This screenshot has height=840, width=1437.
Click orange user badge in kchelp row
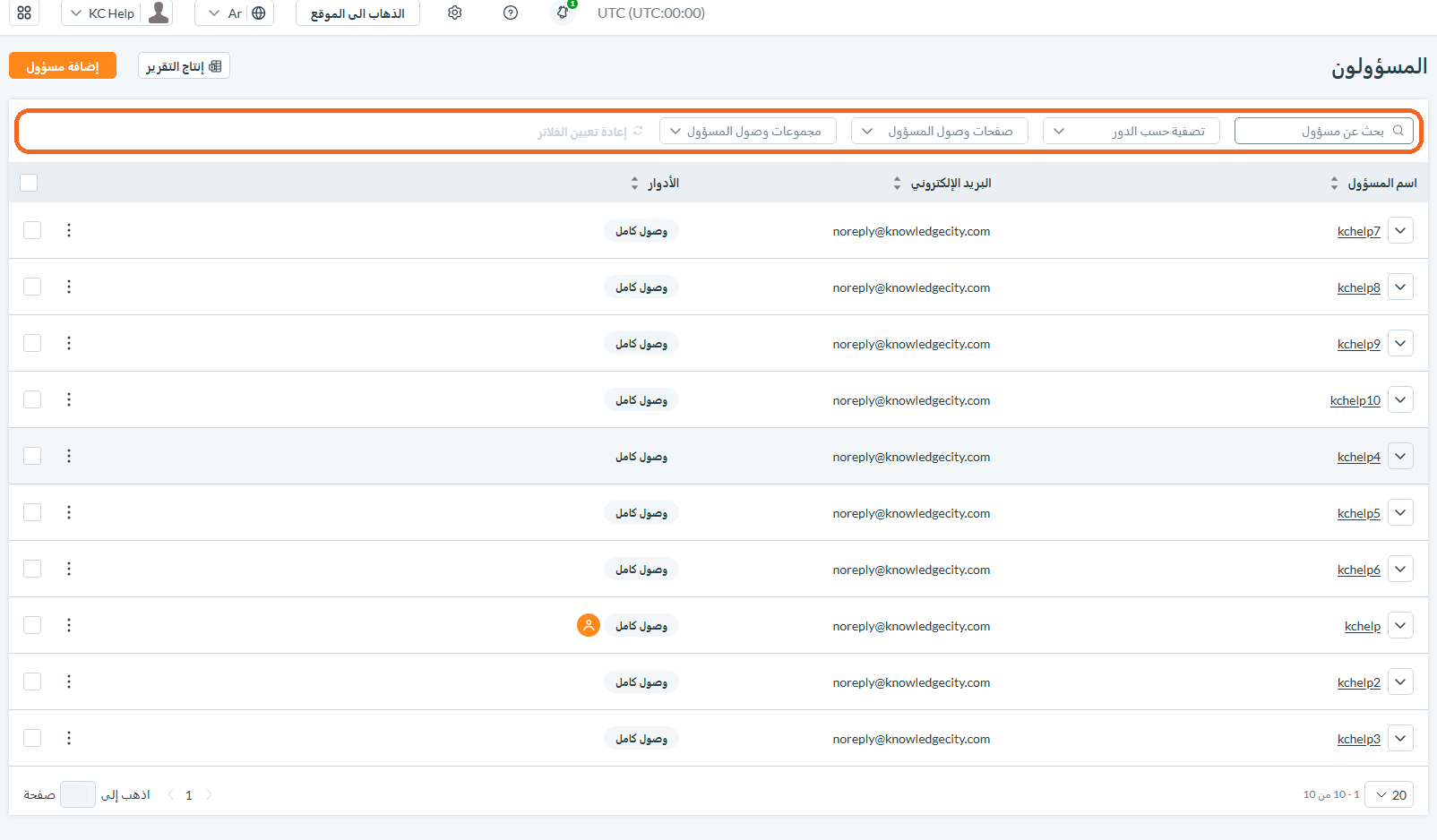(x=589, y=625)
